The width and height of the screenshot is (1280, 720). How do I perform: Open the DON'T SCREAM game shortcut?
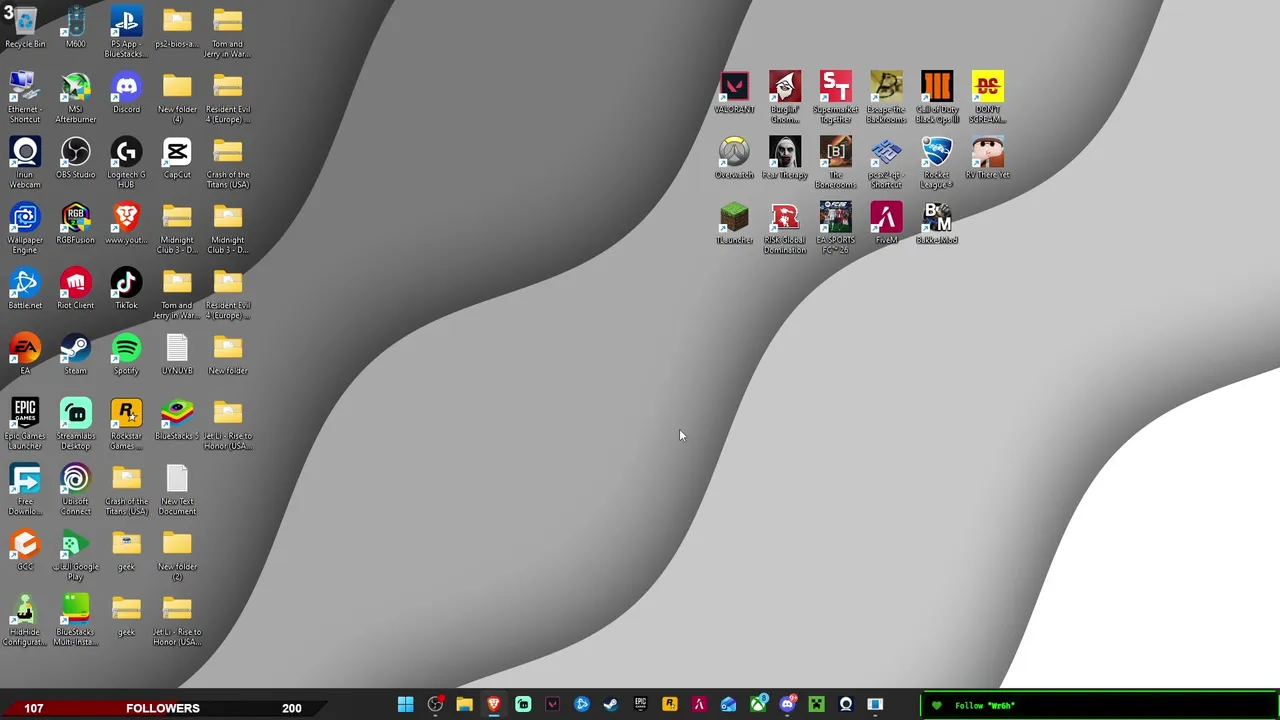coord(988,97)
